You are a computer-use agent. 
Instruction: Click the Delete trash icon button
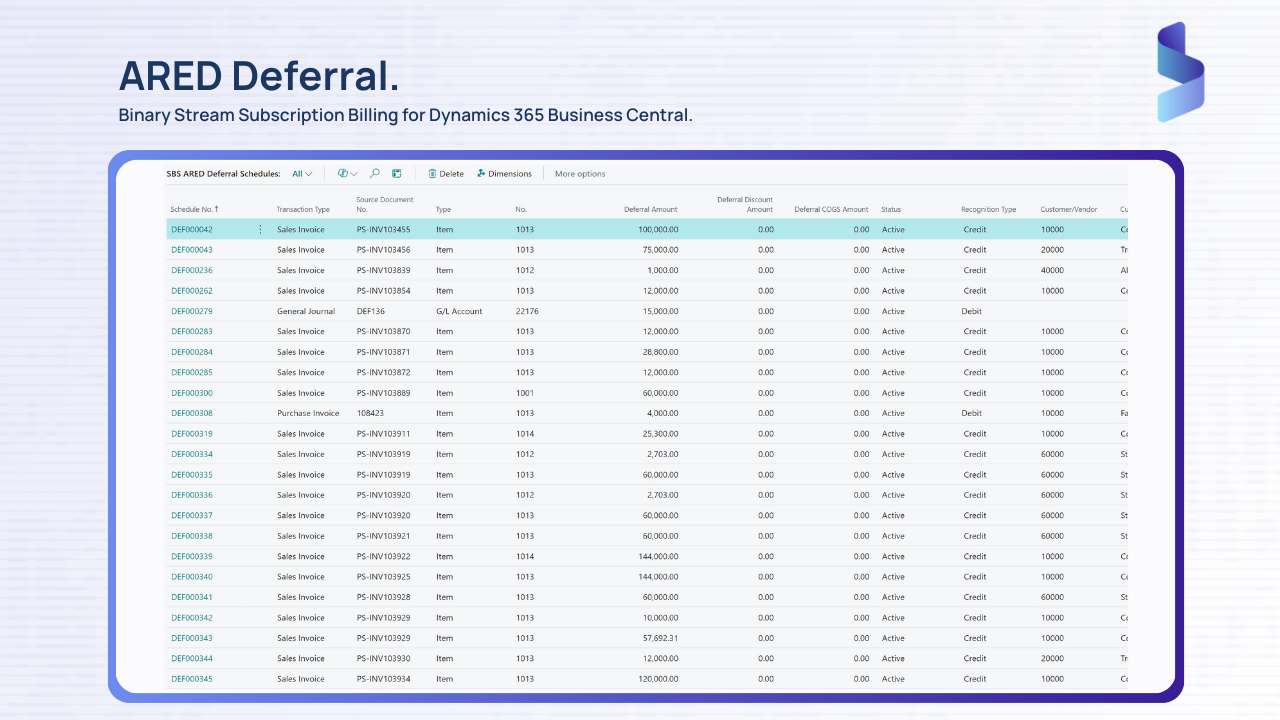(x=446, y=174)
